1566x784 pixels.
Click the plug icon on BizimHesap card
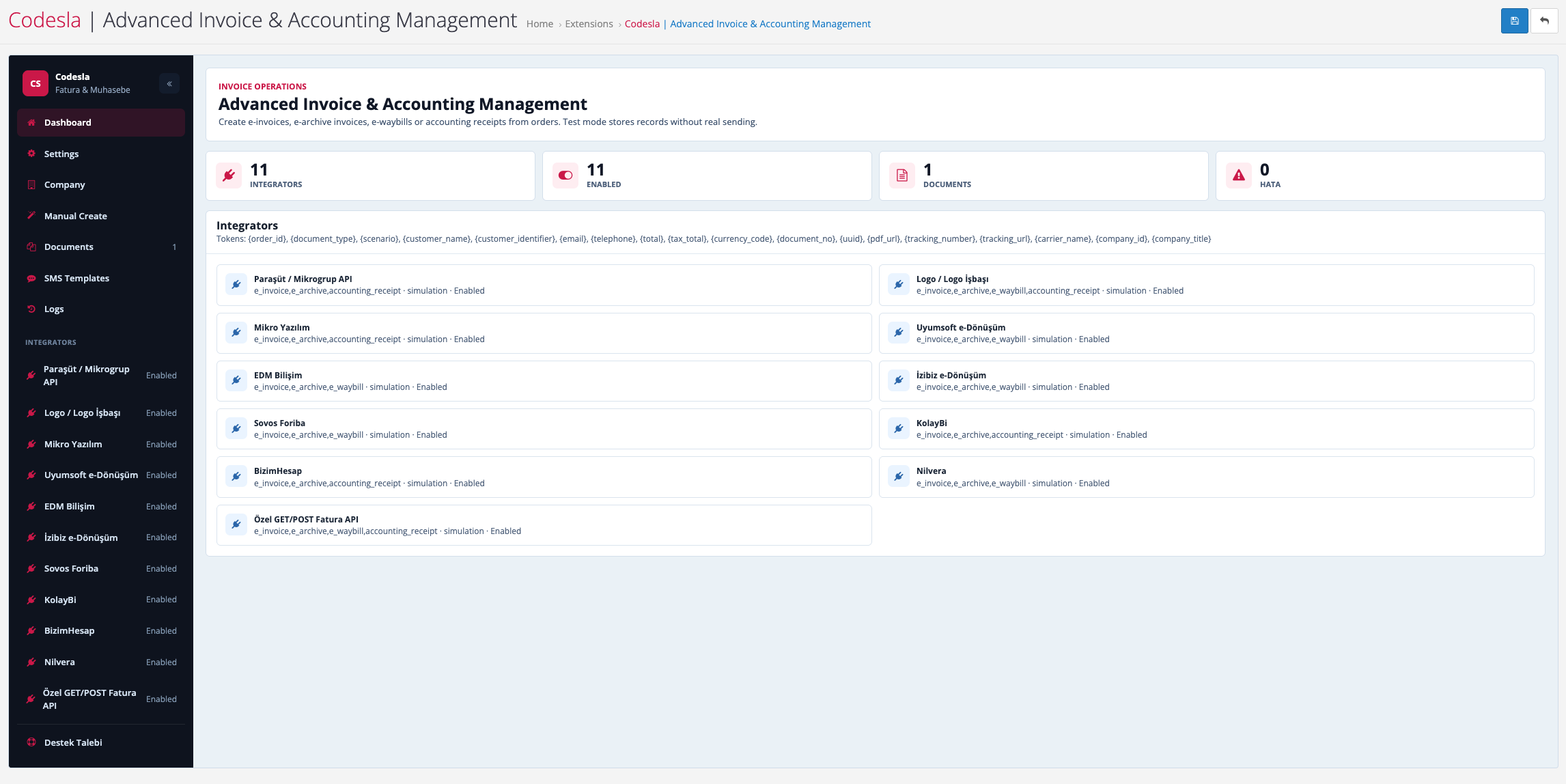click(236, 477)
